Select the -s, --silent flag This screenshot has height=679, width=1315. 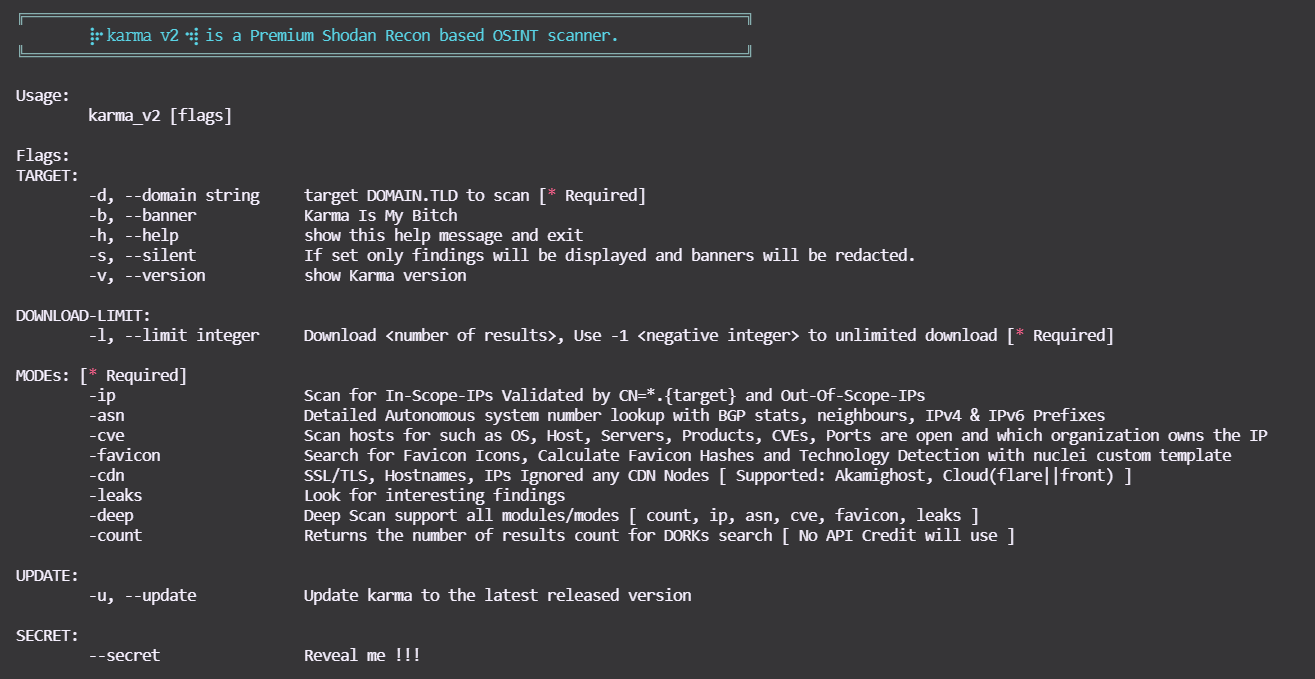(x=142, y=256)
